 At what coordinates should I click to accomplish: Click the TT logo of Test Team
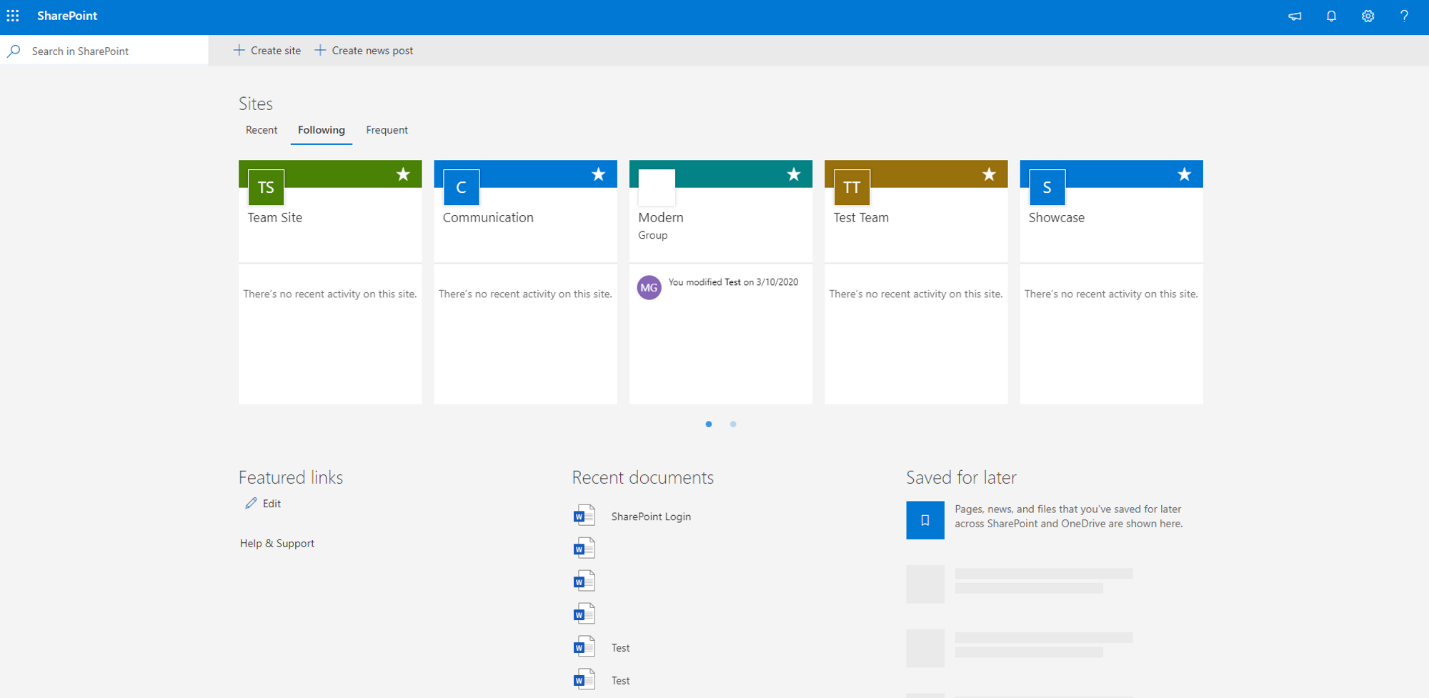[852, 187]
